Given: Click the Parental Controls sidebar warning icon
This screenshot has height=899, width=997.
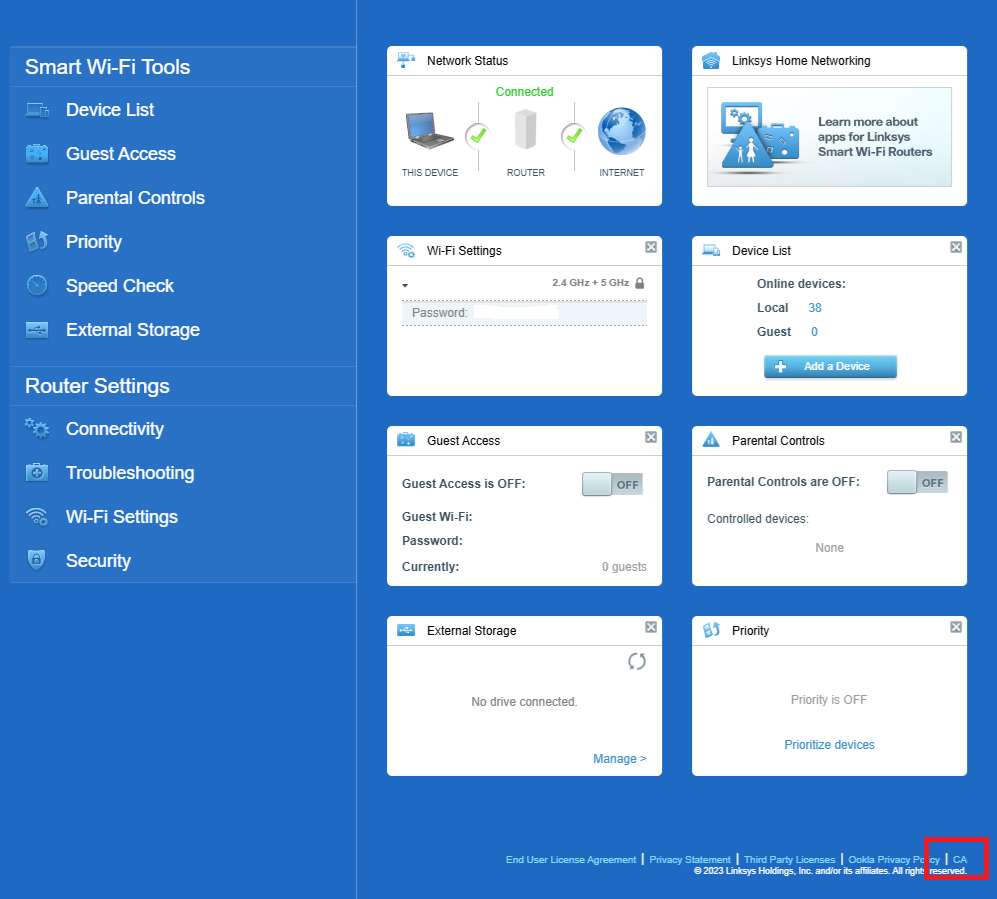Looking at the screenshot, I should (37, 198).
